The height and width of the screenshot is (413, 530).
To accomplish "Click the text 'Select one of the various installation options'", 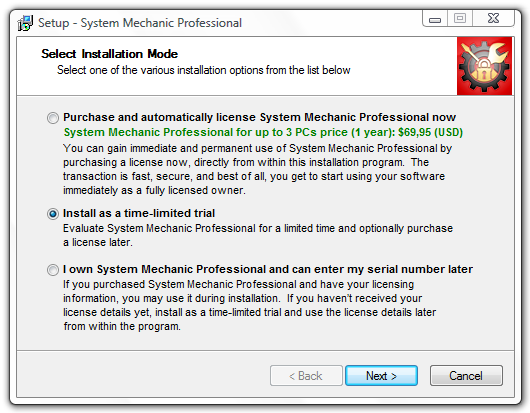I will click(x=203, y=70).
